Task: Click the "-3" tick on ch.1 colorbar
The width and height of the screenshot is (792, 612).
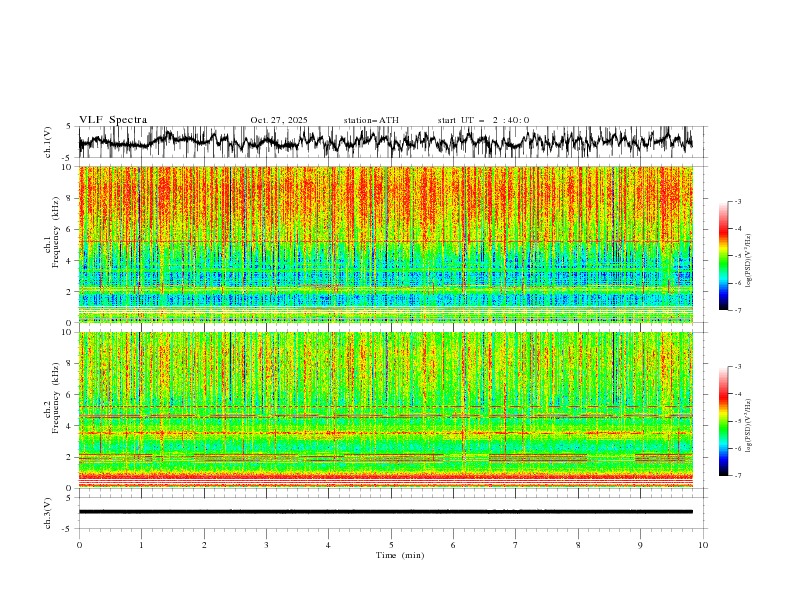Action: [x=738, y=202]
